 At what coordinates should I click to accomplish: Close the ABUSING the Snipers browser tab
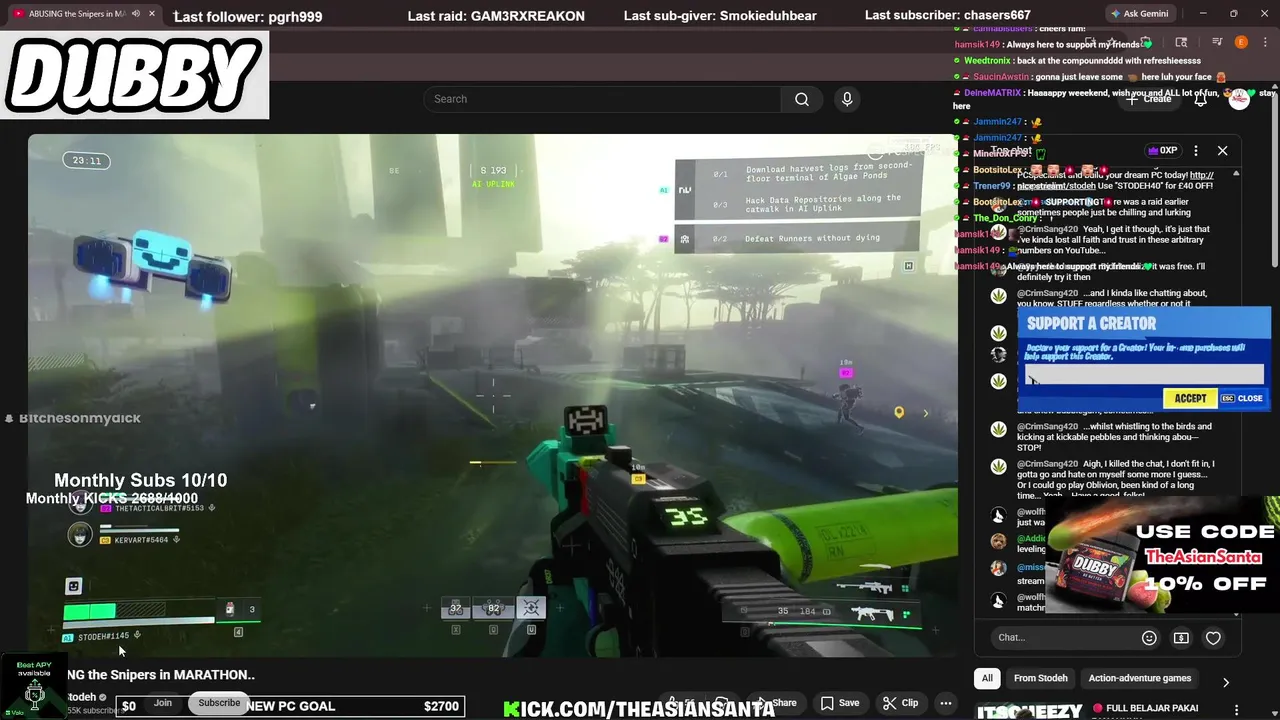(x=152, y=14)
